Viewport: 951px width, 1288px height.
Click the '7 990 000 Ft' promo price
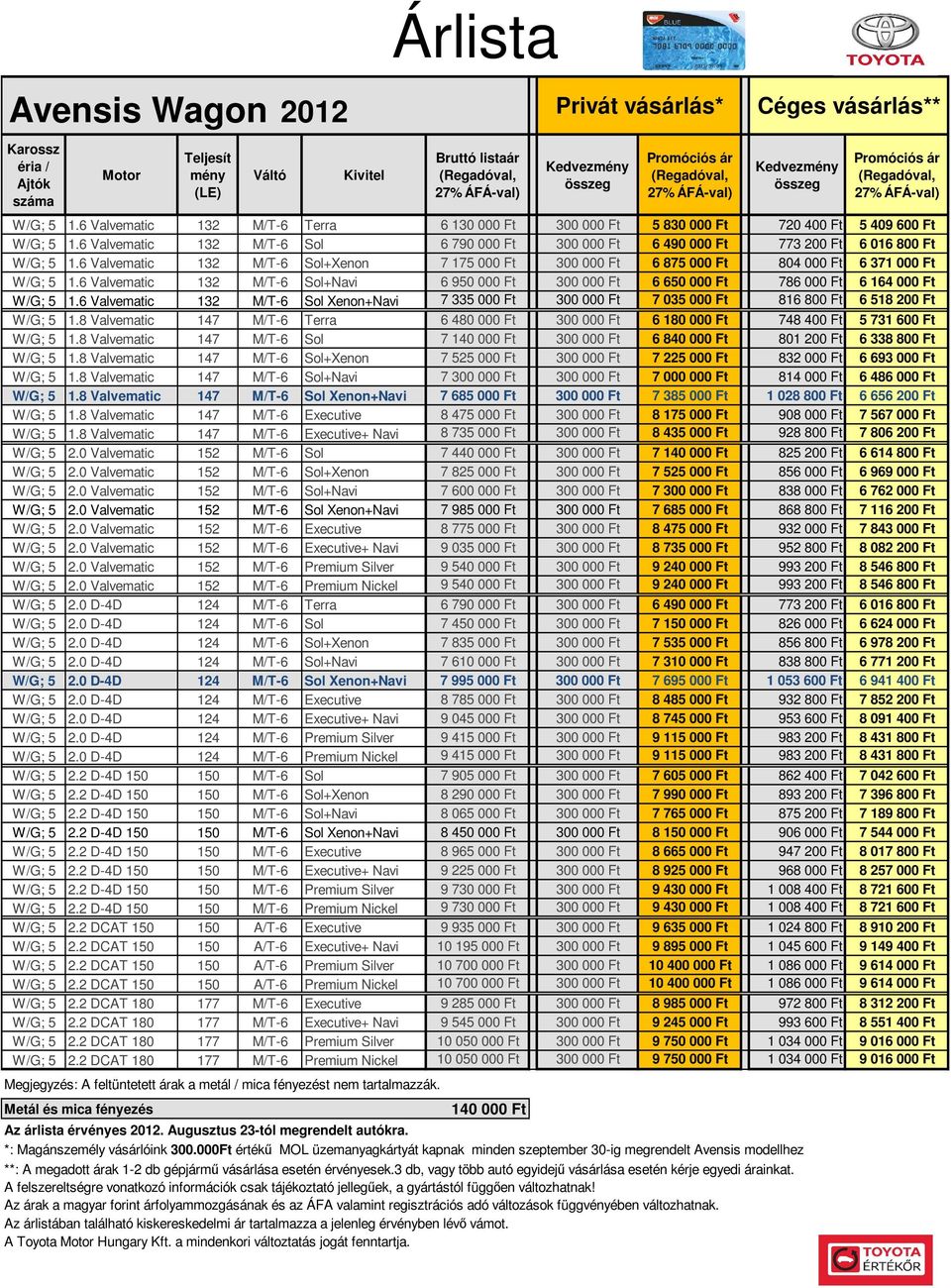(689, 794)
